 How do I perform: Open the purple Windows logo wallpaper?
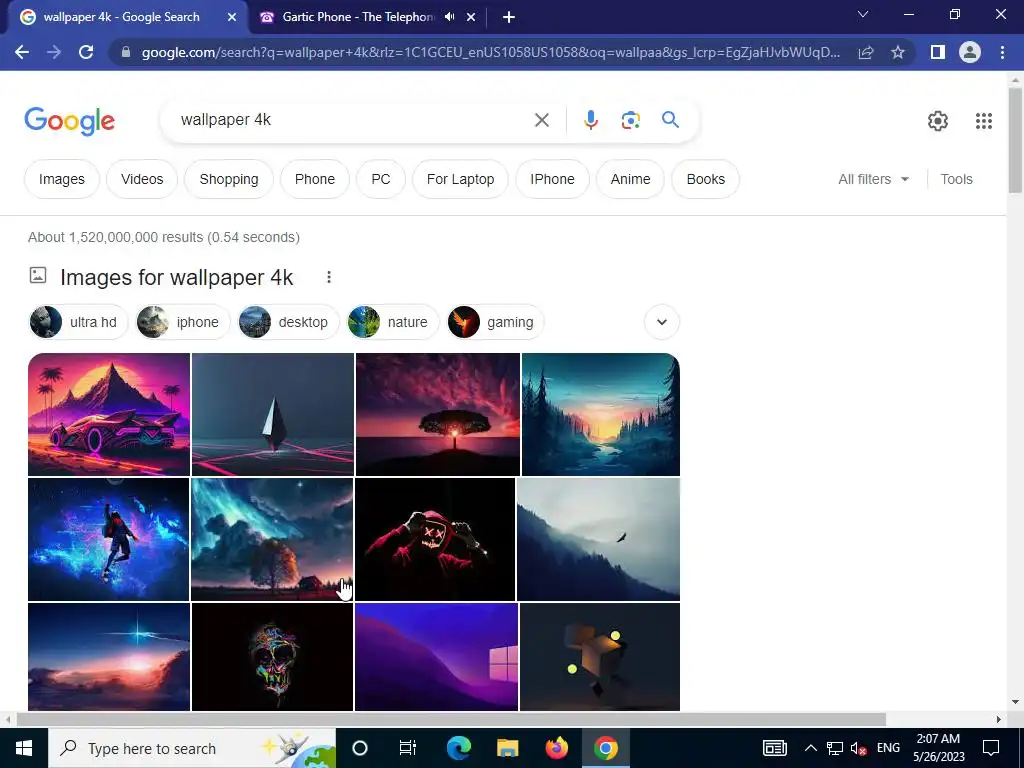coord(436,656)
